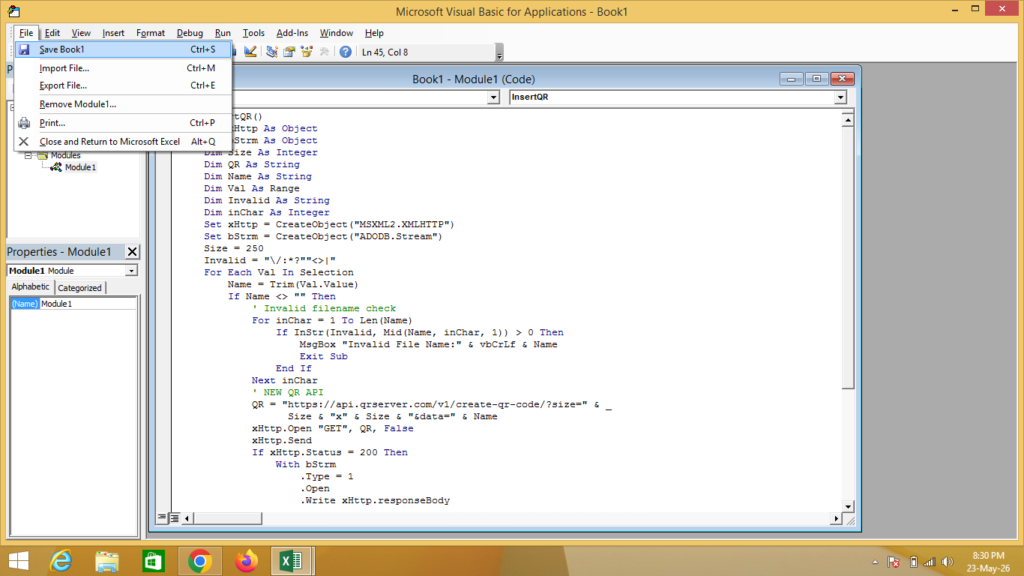This screenshot has width=1024, height=576.
Task: Open Firefox from the taskbar
Action: tap(246, 561)
